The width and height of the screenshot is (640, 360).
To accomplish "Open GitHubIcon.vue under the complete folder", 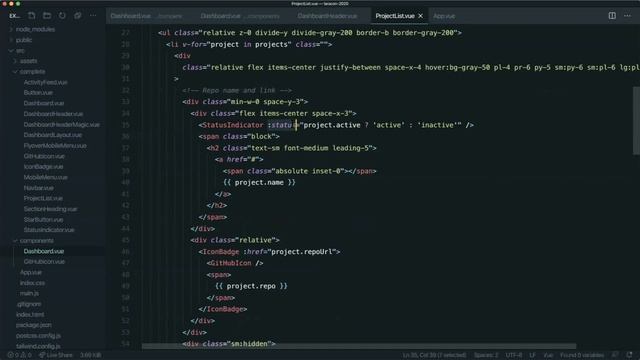I will [x=44, y=156].
